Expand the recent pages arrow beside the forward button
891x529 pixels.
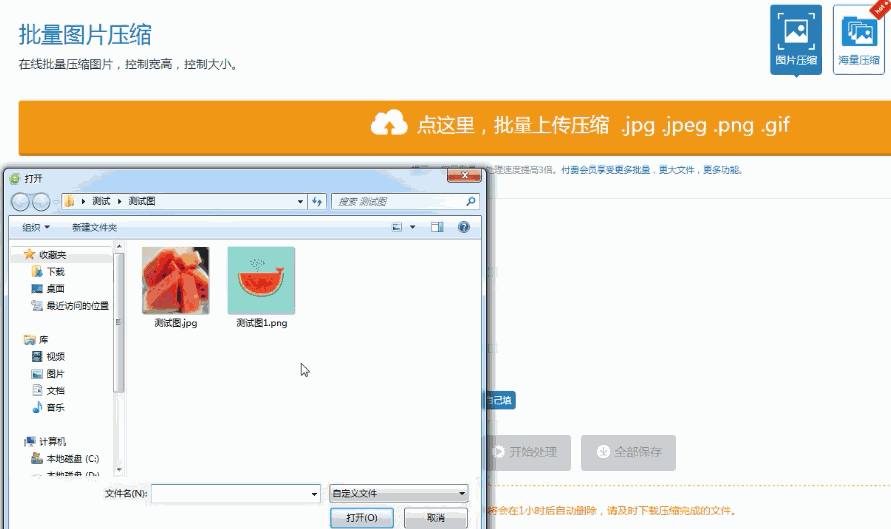(56, 202)
